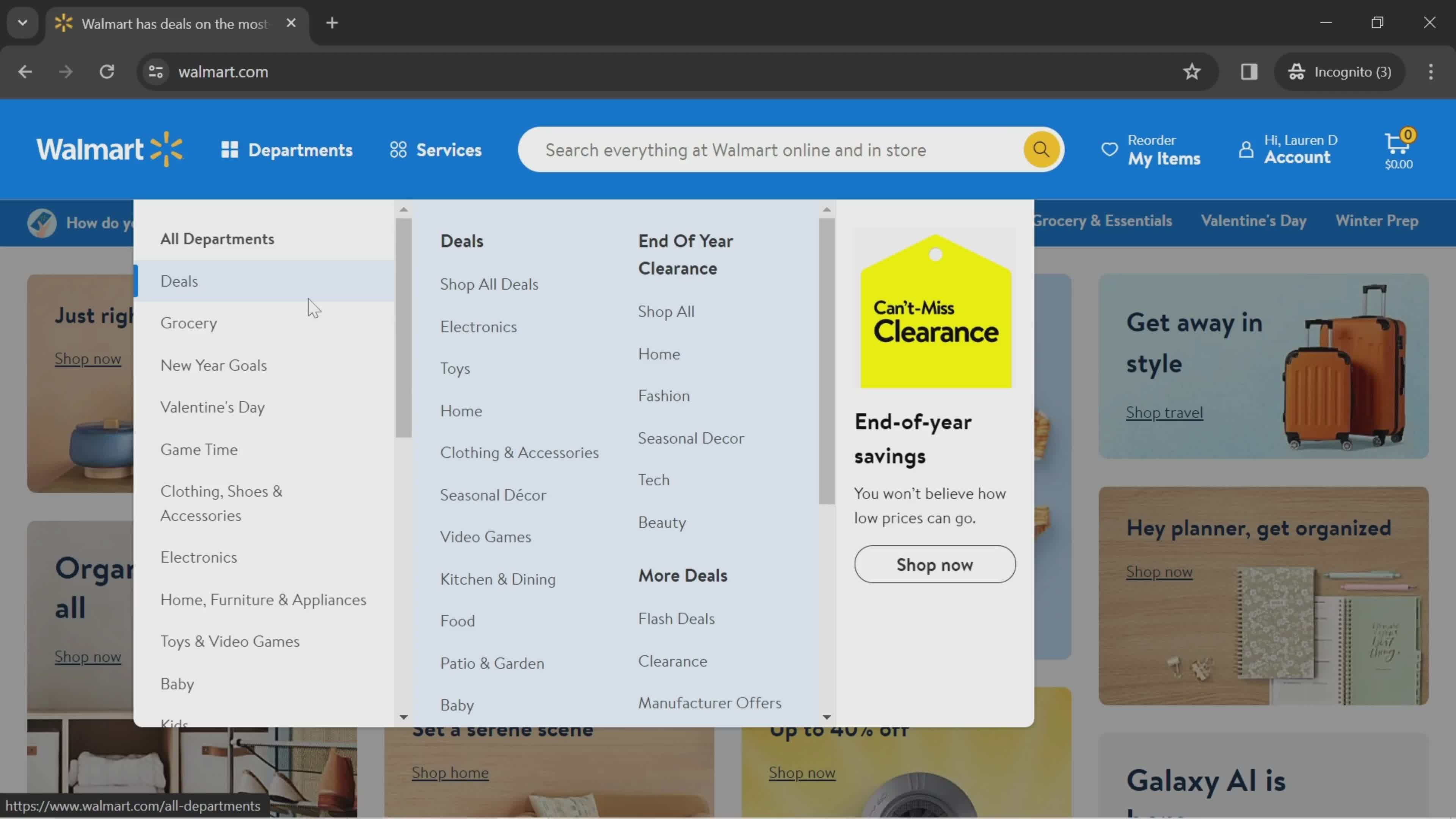
Task: Click scroll-down arrow of departments list
Action: pyautogui.click(x=403, y=717)
